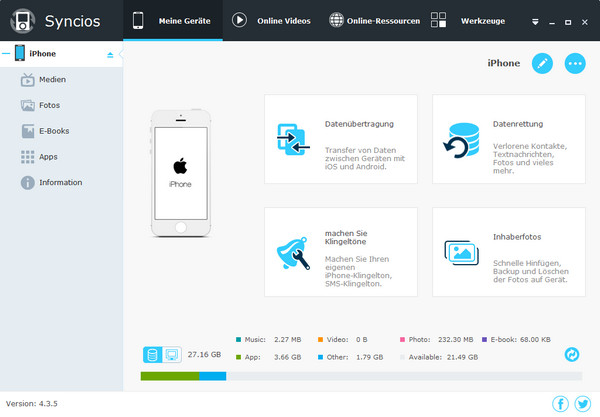
Task: Eject the iPhone device
Action: point(110,55)
